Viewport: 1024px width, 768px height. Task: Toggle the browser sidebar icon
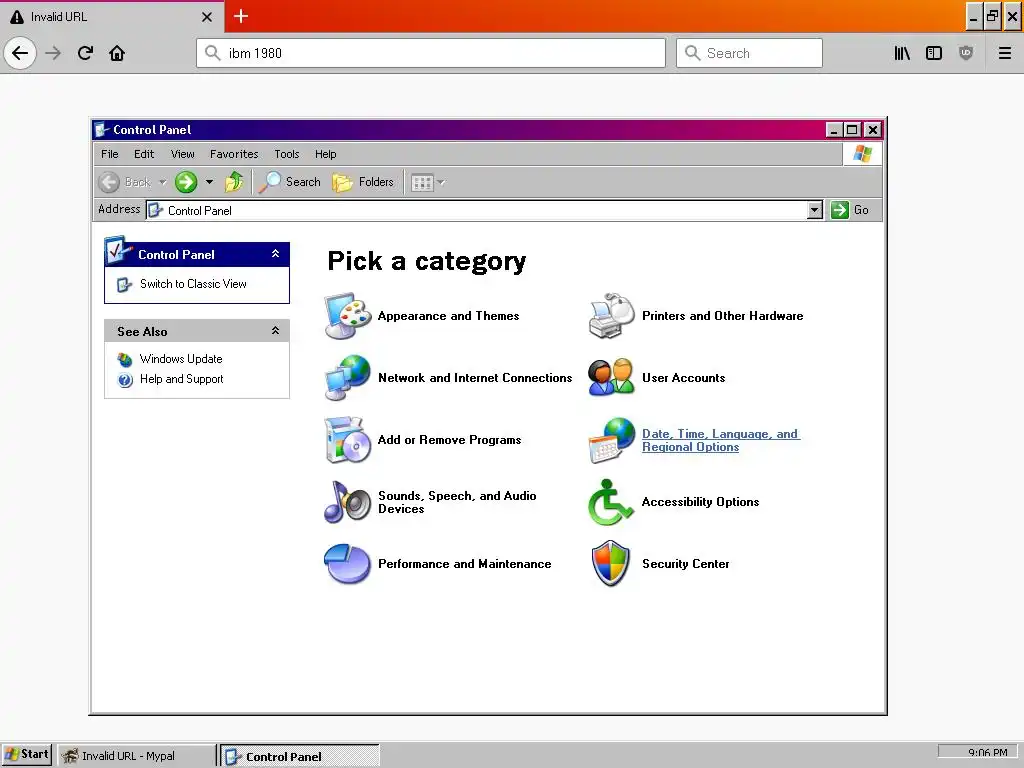(934, 53)
